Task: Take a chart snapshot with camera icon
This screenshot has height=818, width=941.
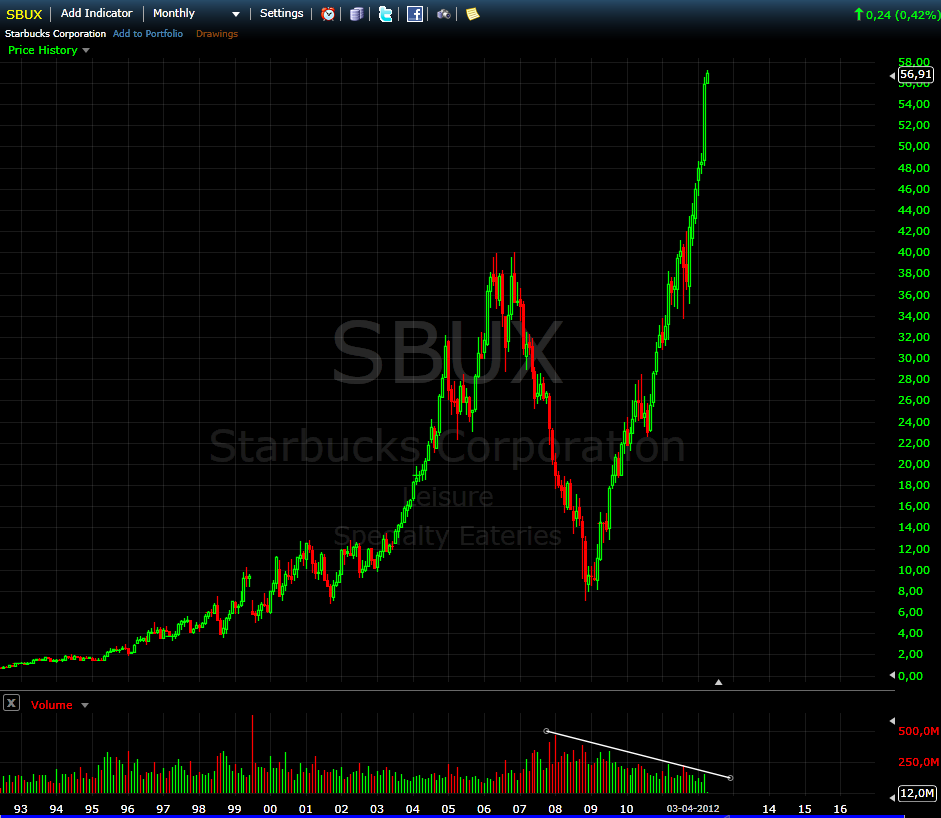Action: [443, 14]
